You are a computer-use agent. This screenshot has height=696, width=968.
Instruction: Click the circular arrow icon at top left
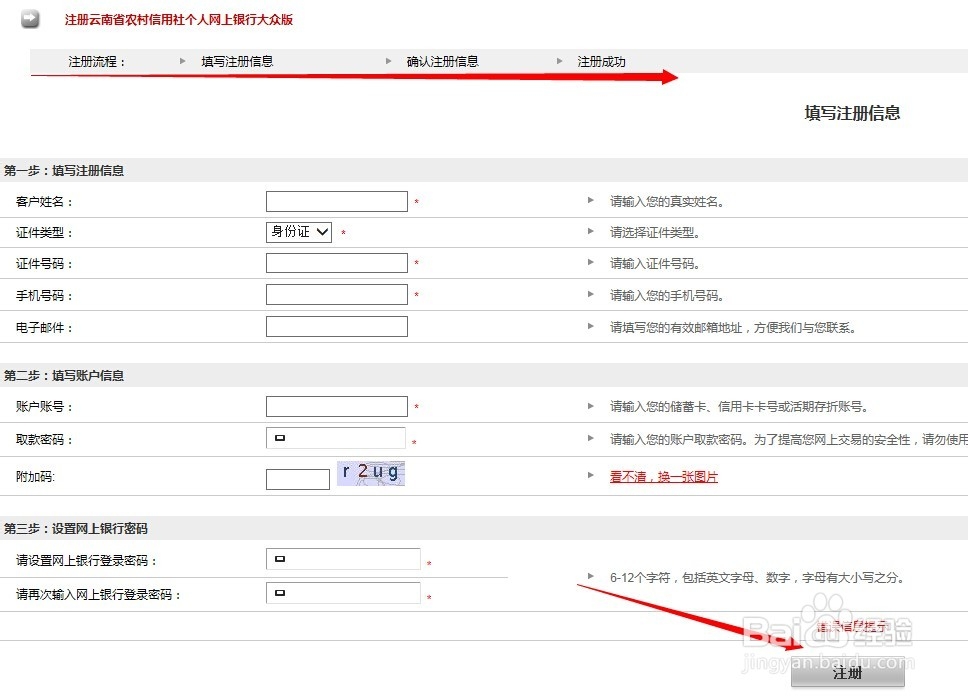click(x=29, y=18)
